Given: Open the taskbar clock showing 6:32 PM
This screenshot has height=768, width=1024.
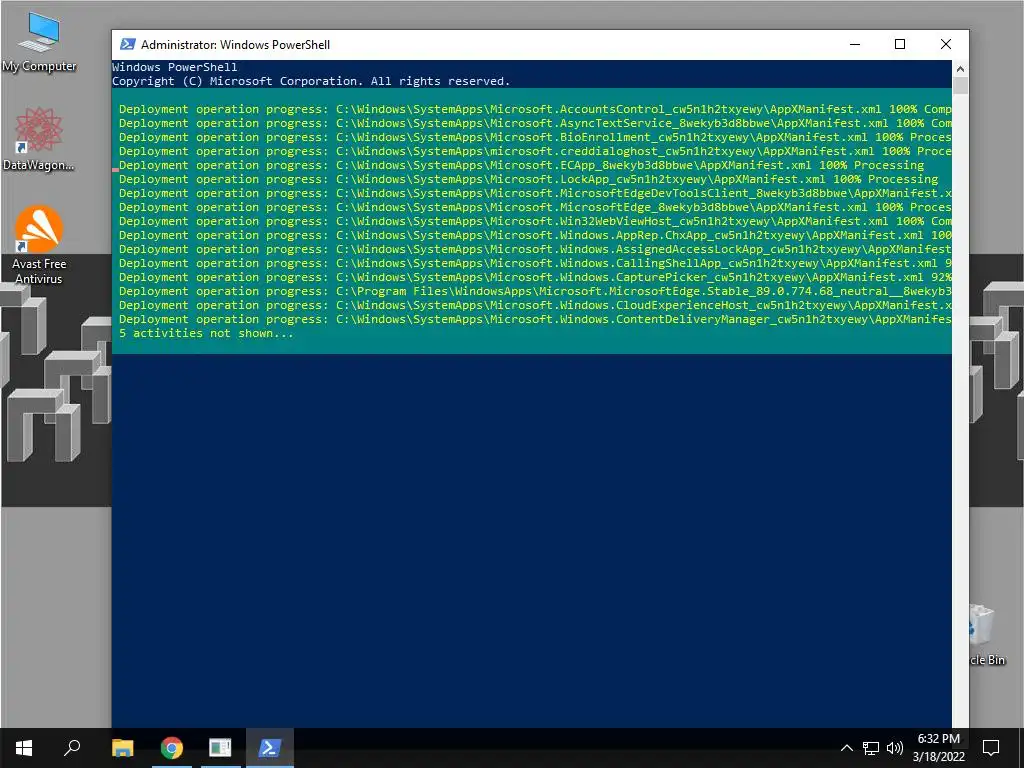Looking at the screenshot, I should coord(938,748).
